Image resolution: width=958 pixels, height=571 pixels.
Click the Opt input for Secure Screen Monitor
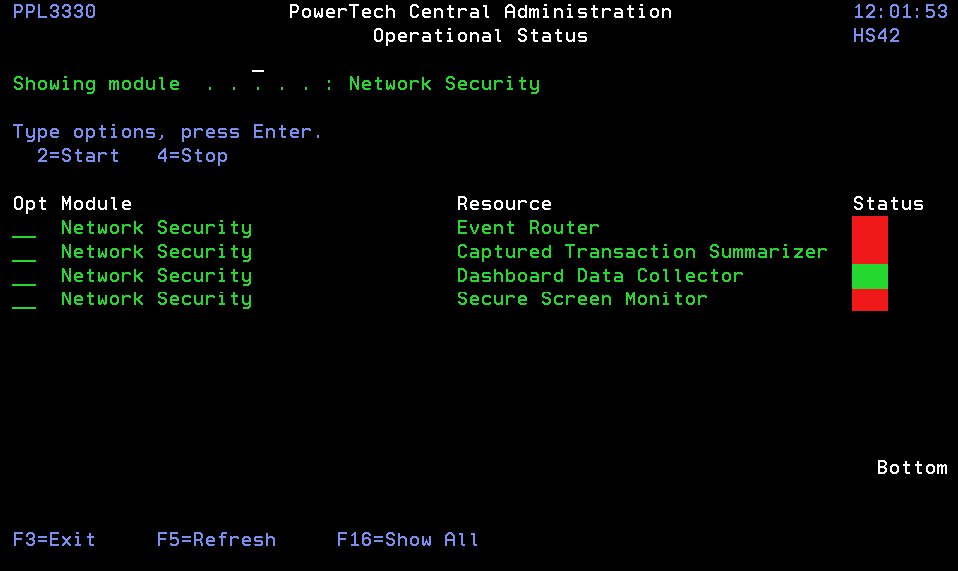point(25,301)
